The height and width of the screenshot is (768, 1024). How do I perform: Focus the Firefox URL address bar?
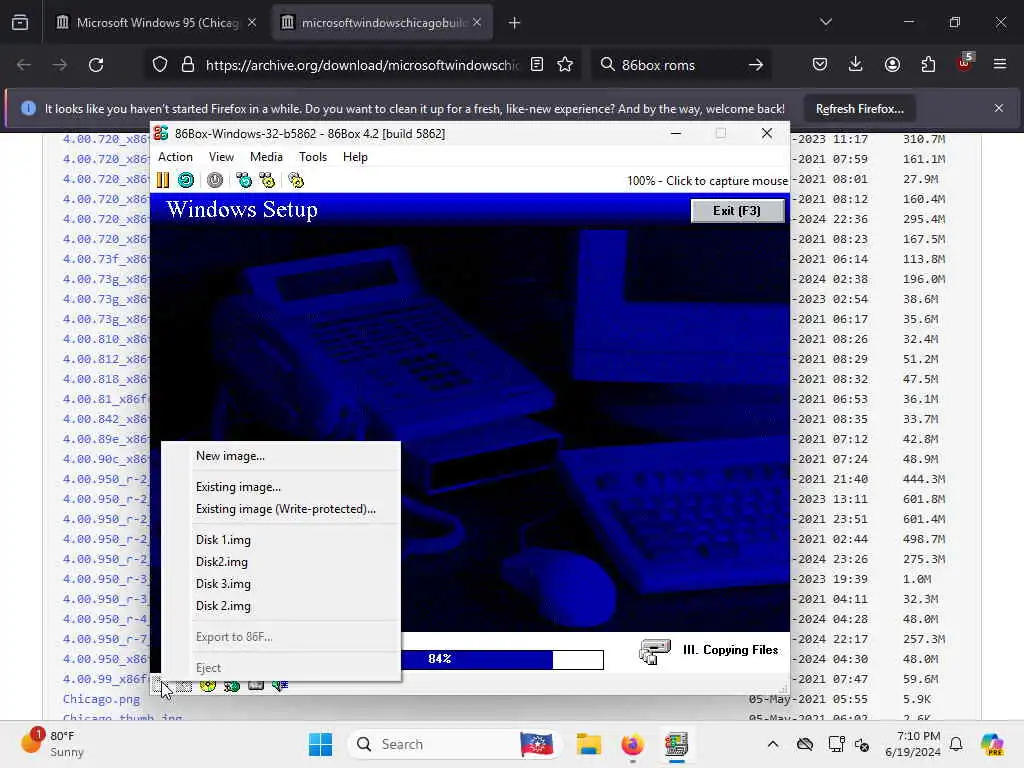362,65
